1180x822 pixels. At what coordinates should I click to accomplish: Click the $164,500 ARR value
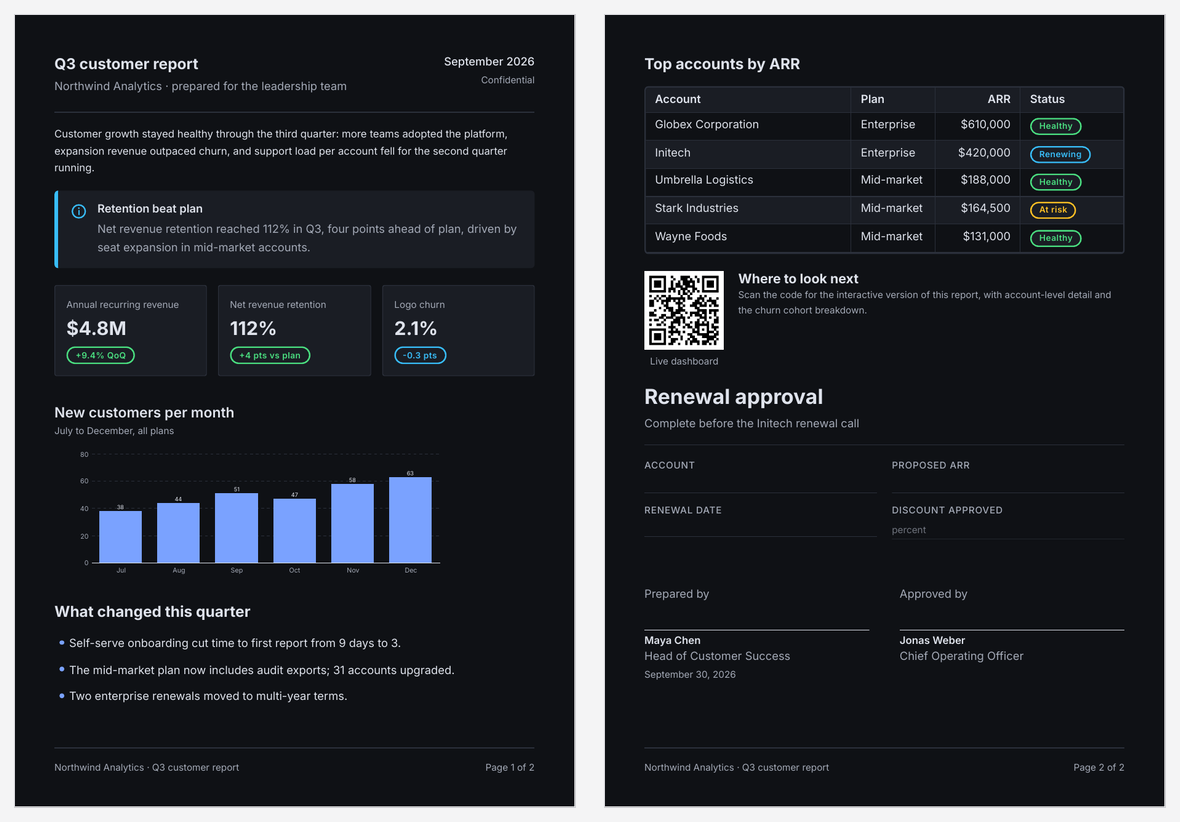985,209
